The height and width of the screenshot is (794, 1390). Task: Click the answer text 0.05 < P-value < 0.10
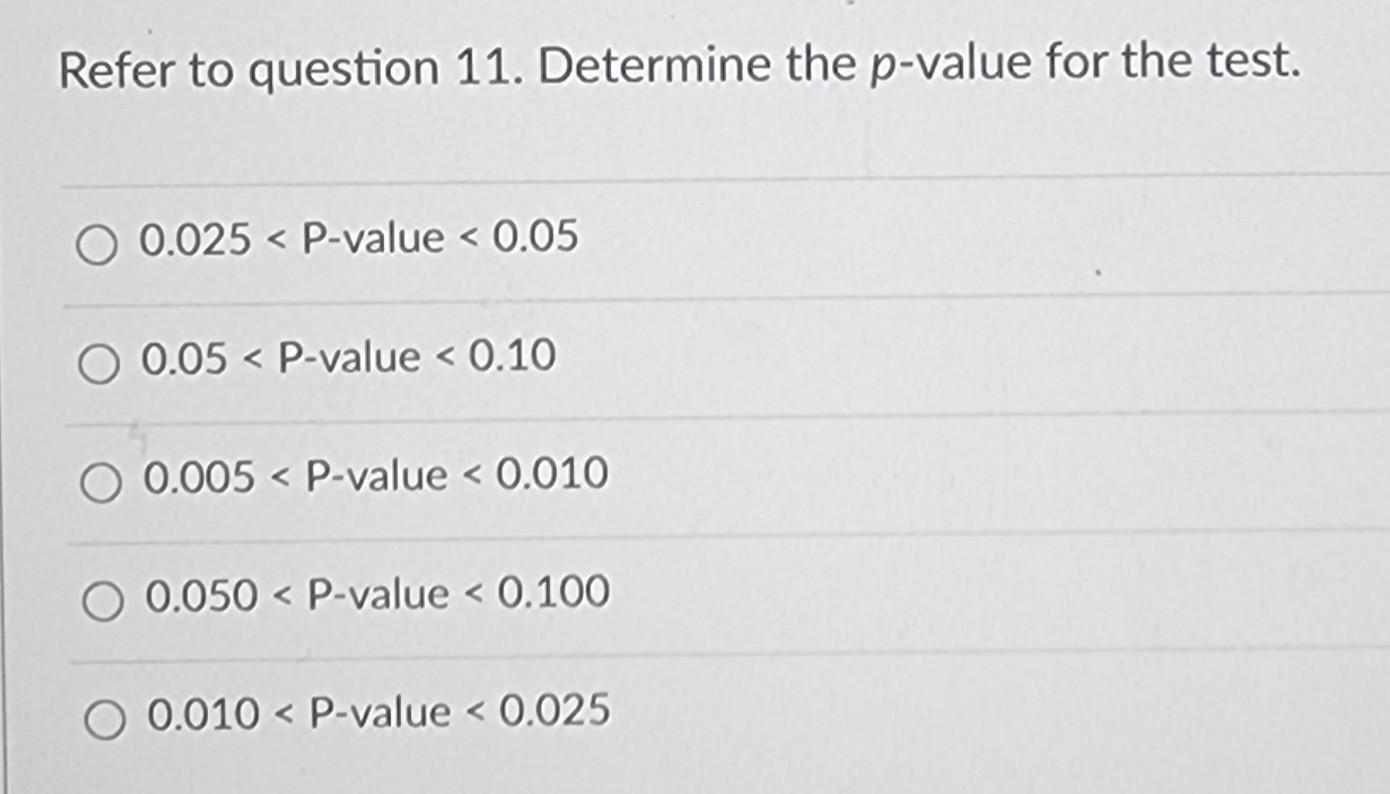[346, 357]
